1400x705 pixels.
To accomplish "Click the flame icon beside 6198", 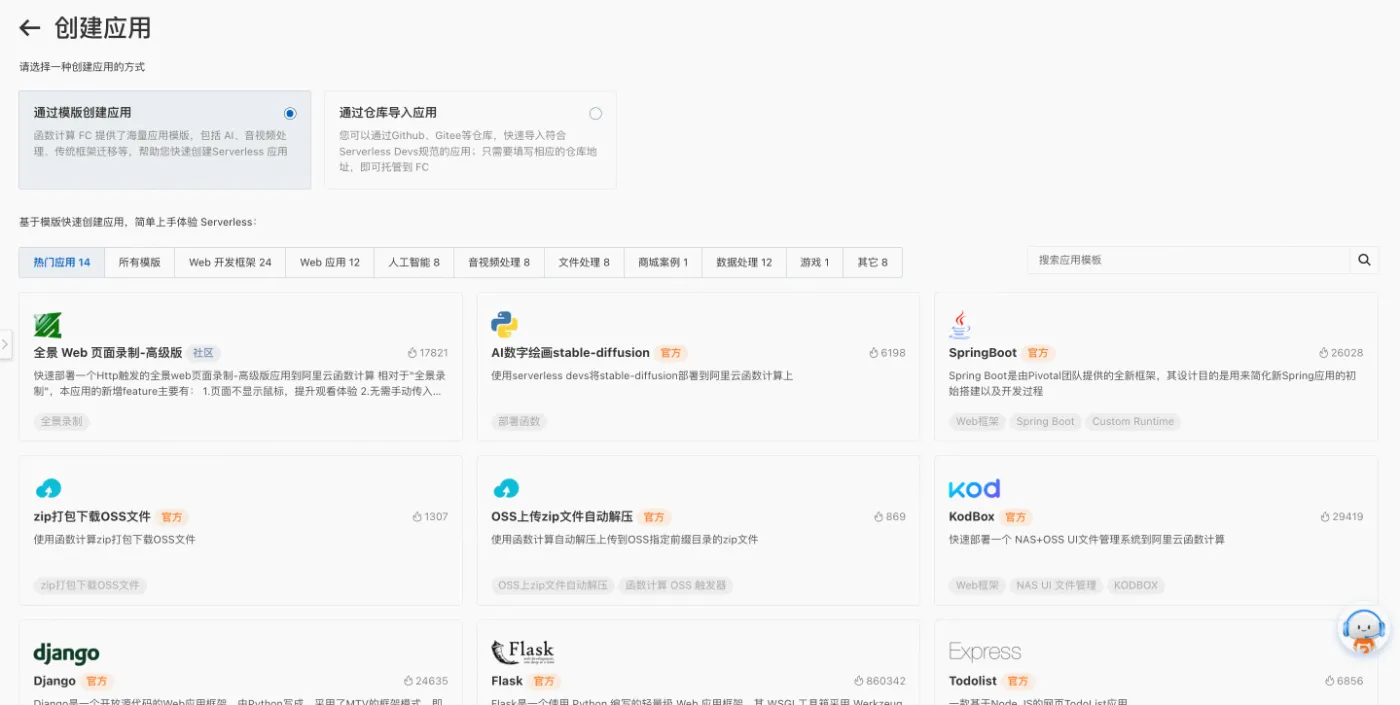I will point(874,353).
